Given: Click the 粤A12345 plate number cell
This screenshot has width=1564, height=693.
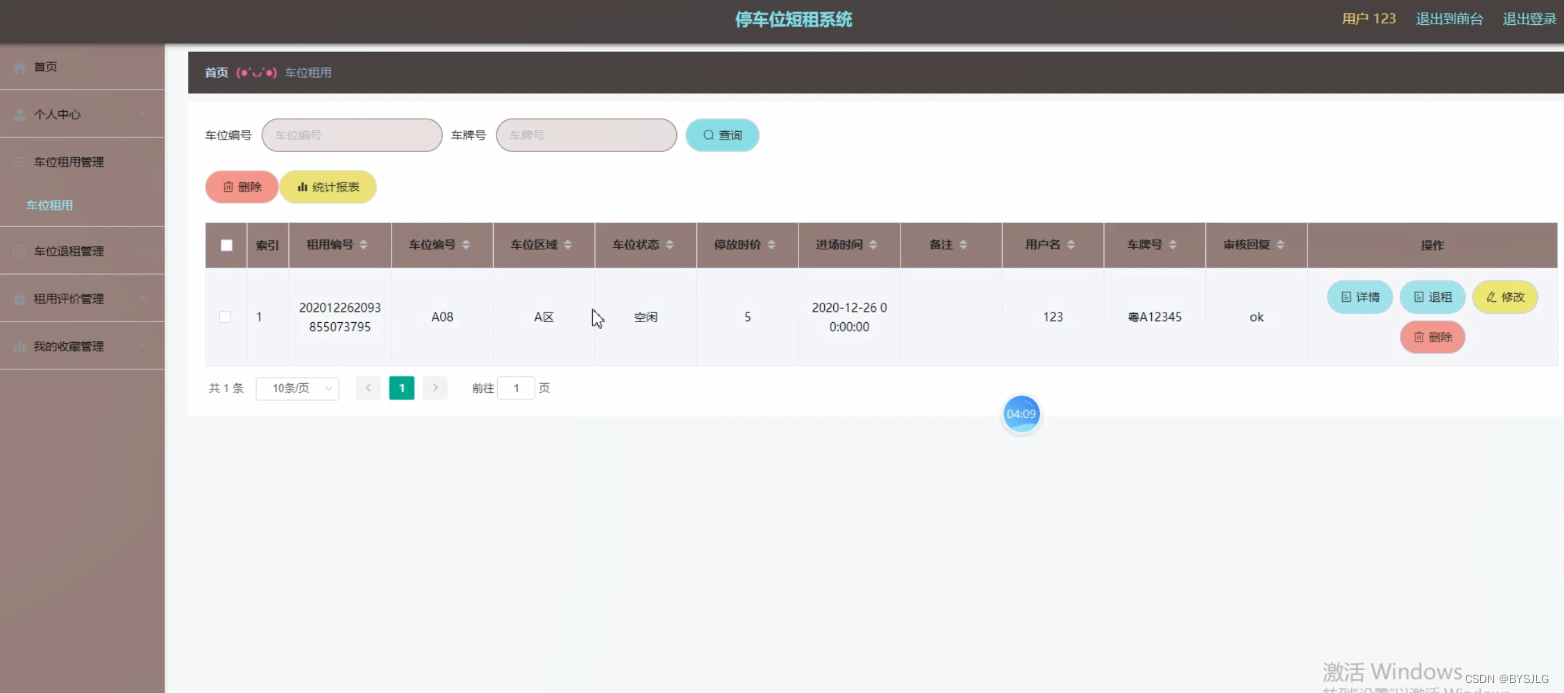Looking at the screenshot, I should pos(1154,317).
